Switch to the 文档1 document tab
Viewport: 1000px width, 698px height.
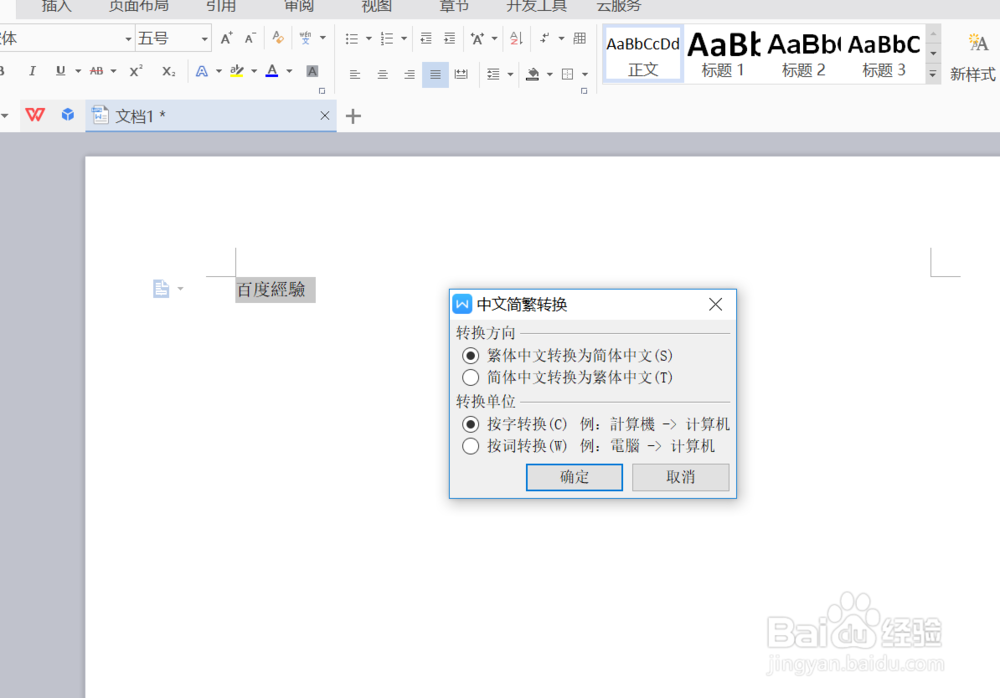coord(210,115)
